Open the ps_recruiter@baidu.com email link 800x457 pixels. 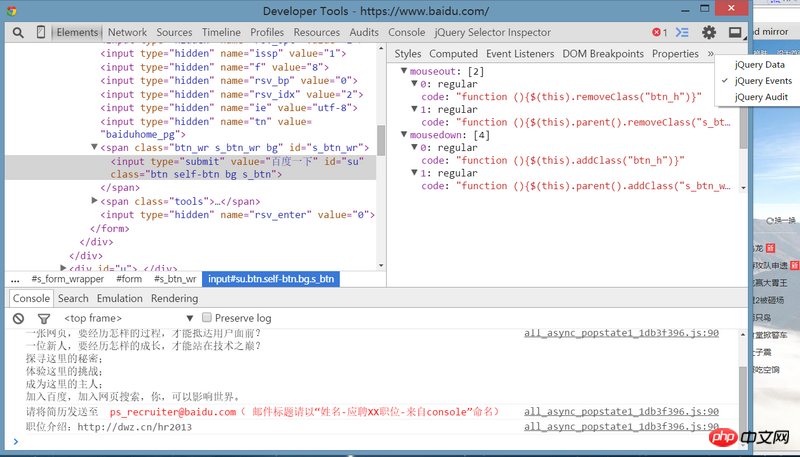(x=173, y=412)
